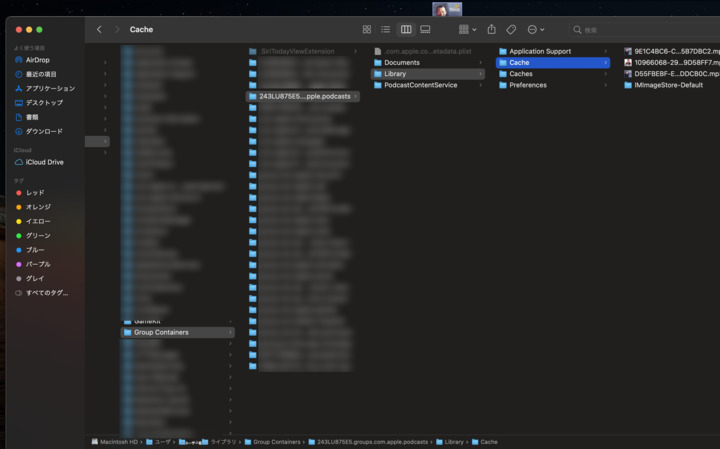Click the search field
720x449 pixels.
pyautogui.click(x=640, y=30)
